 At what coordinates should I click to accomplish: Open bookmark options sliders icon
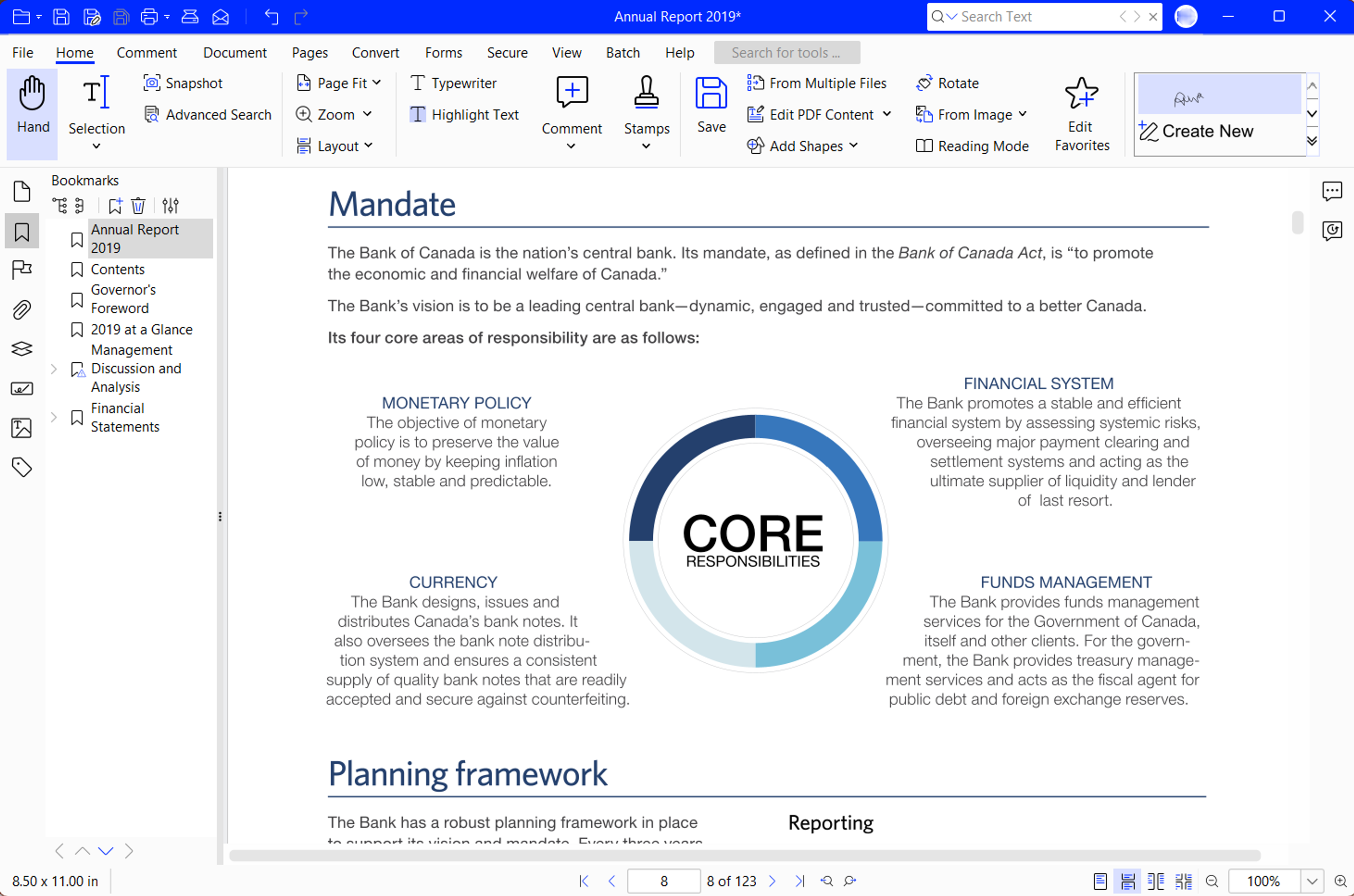(x=170, y=205)
